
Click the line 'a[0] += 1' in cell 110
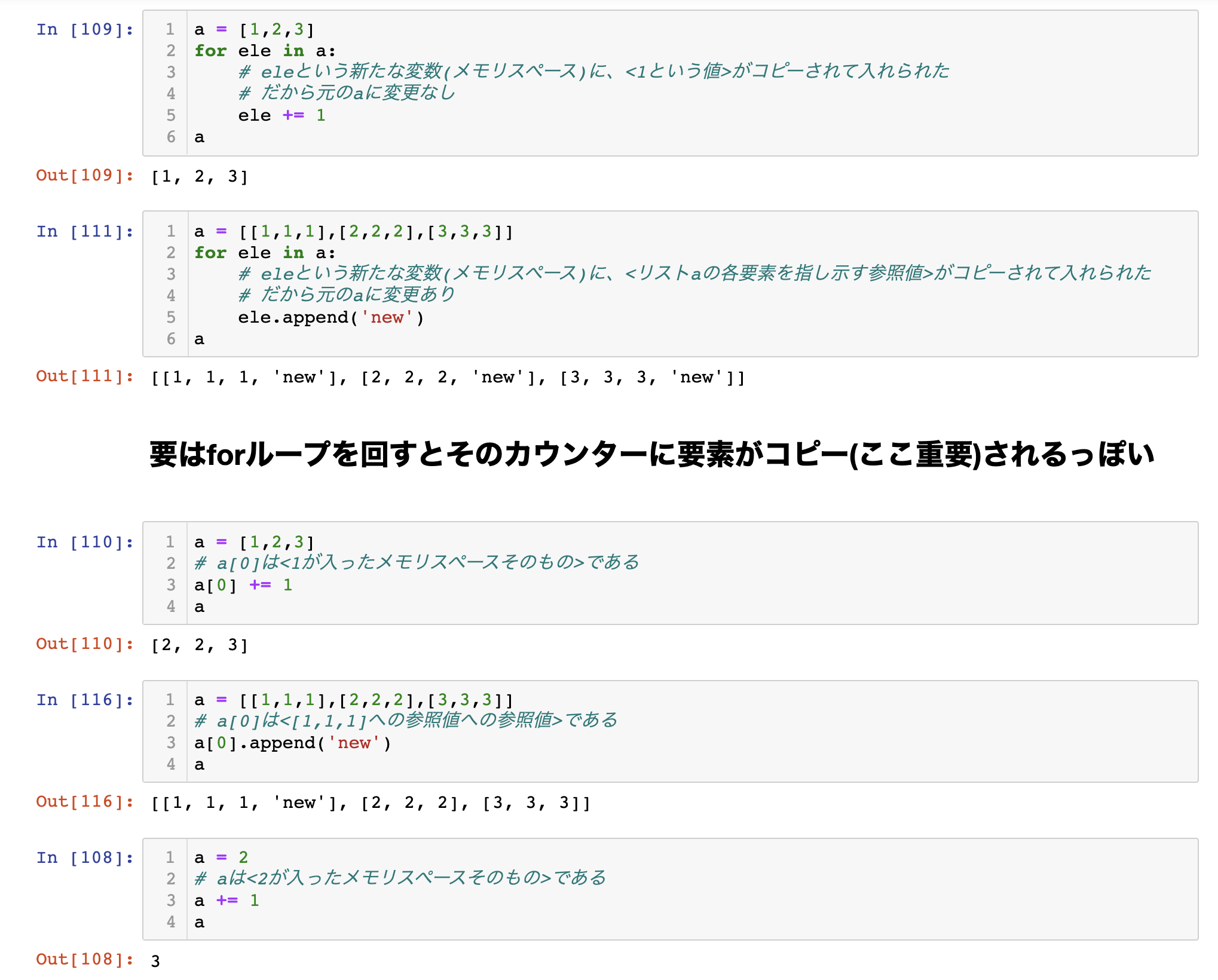coord(243,585)
